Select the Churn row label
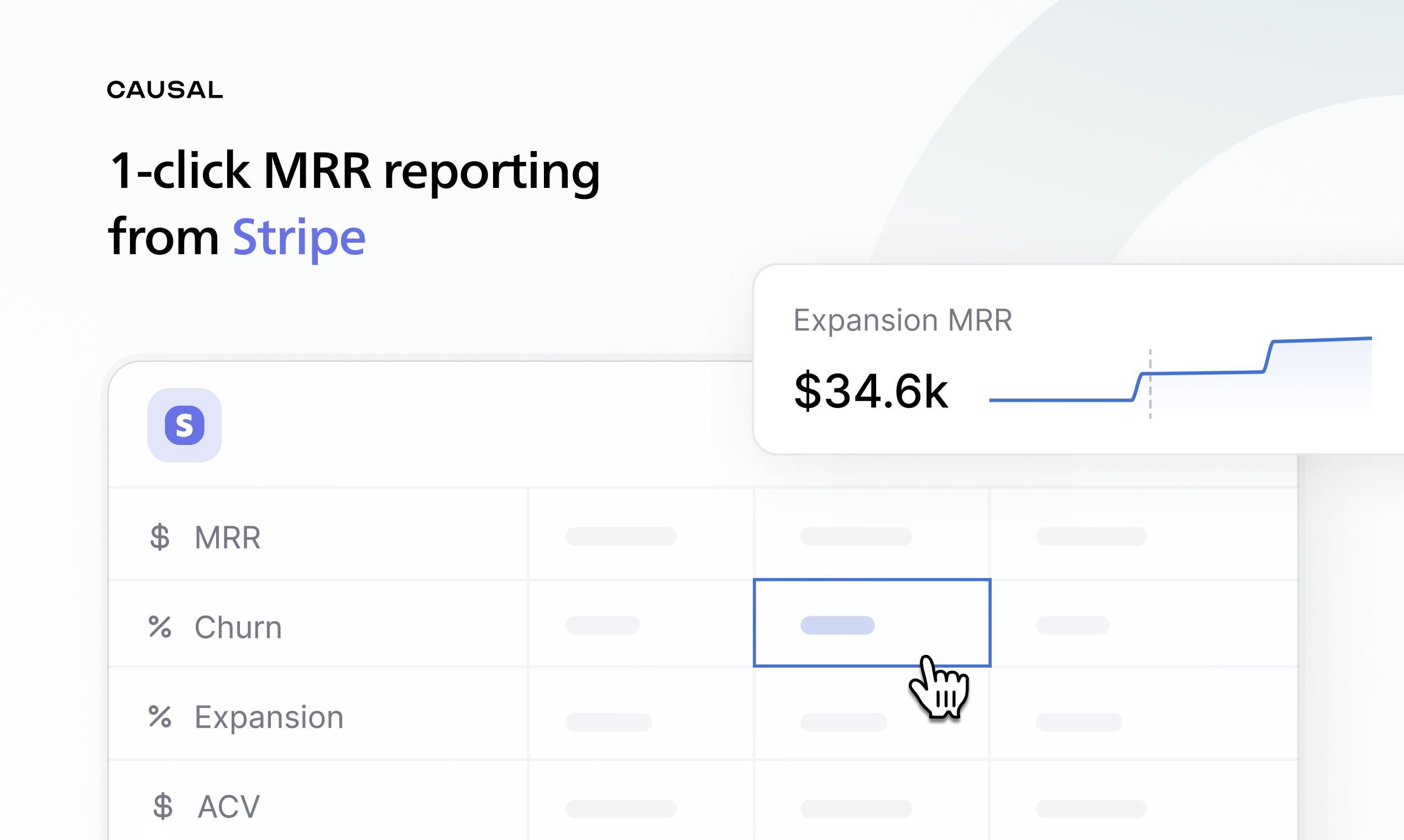Screen dimensions: 1404x840 [x=238, y=627]
